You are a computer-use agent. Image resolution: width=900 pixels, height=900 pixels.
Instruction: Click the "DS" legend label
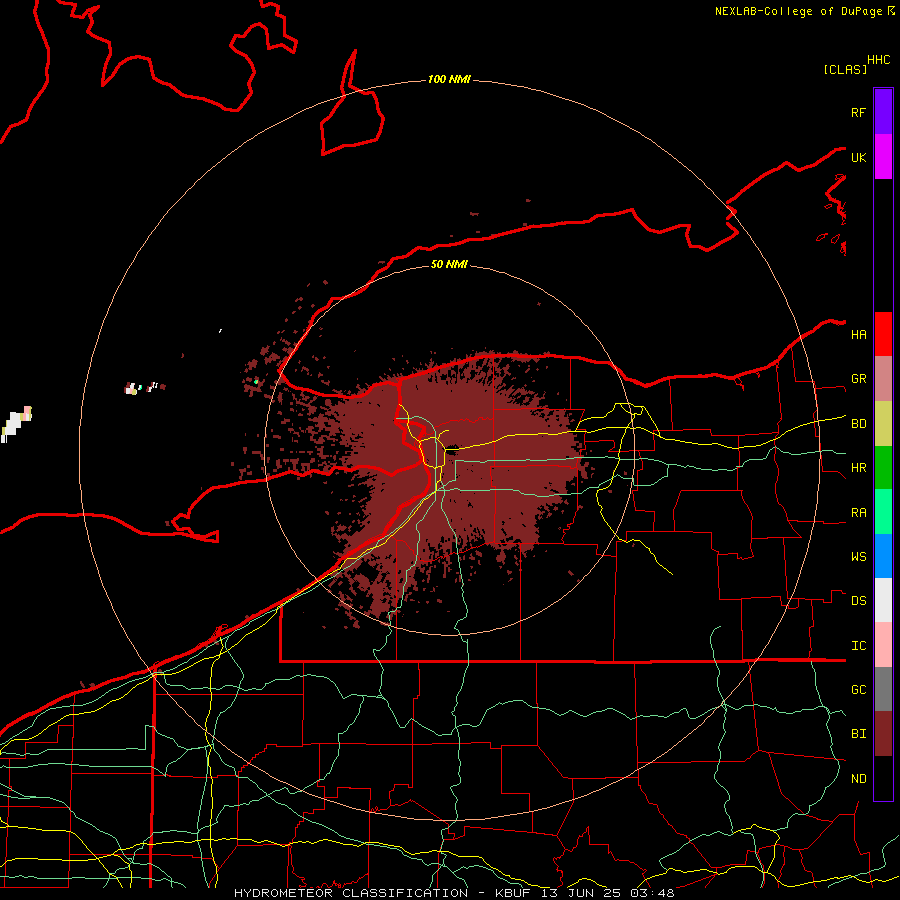858,601
